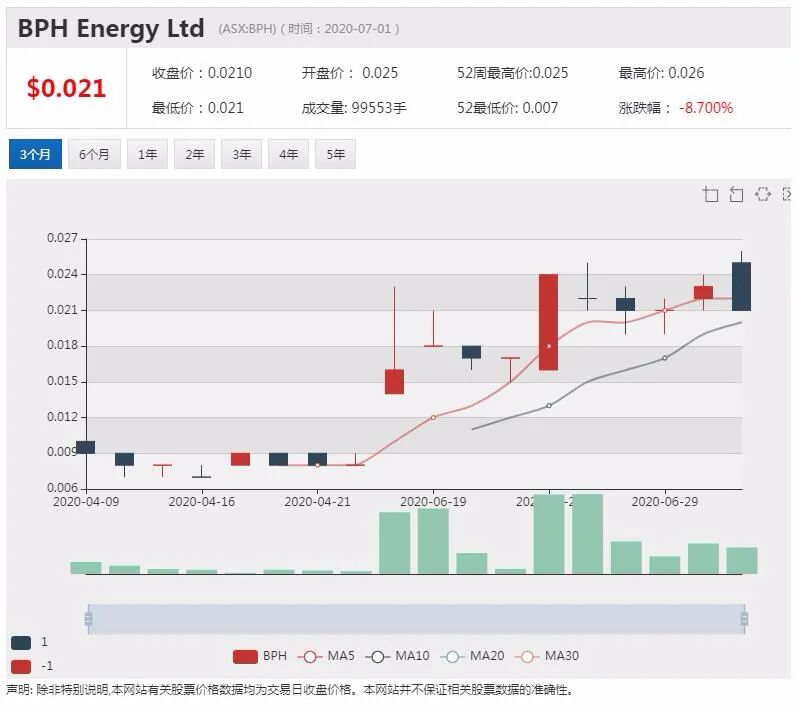
Task: Click the right handle of the zoom slider
Action: click(744, 619)
